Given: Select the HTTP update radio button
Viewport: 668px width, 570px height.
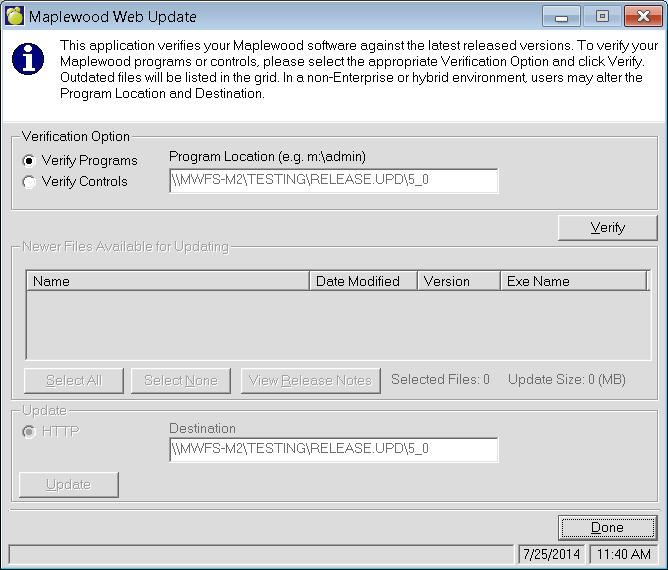Looking at the screenshot, I should click(x=30, y=431).
